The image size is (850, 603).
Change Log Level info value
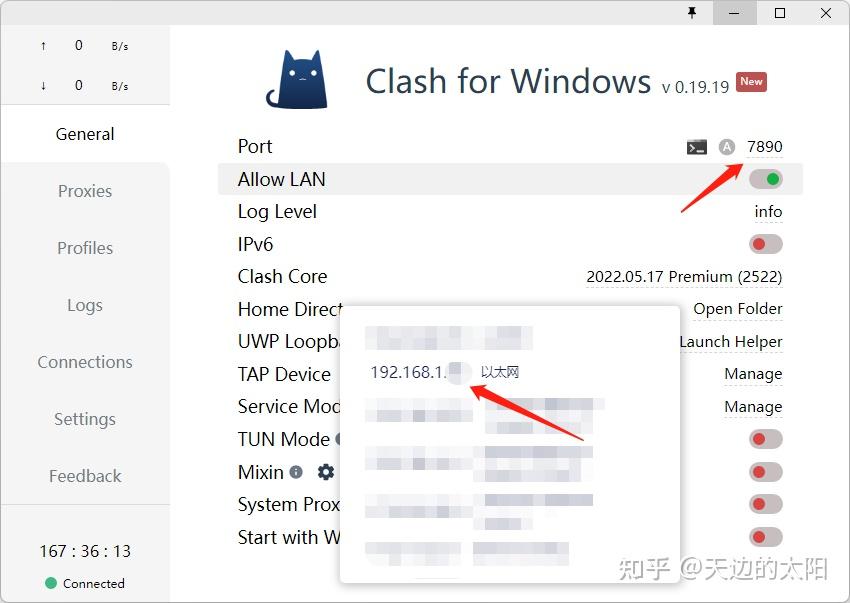[768, 211]
